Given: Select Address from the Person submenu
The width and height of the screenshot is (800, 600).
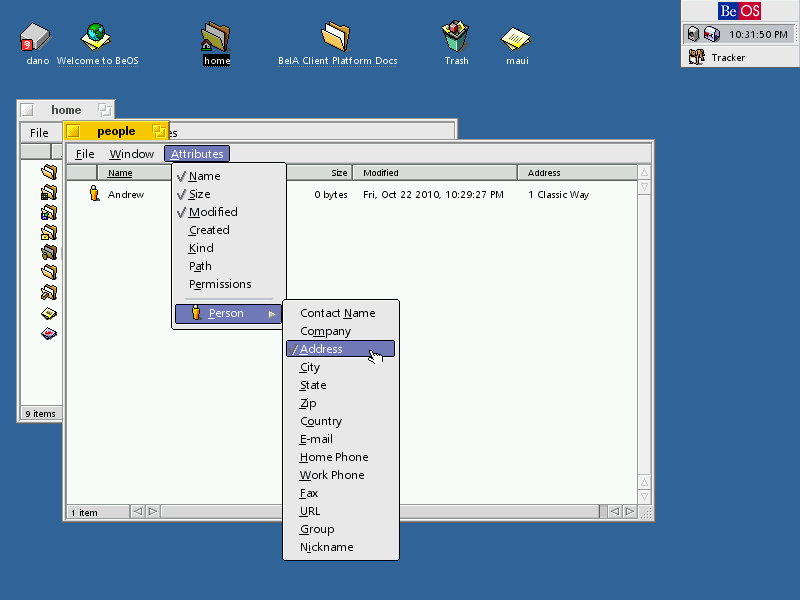Looking at the screenshot, I should (320, 349).
